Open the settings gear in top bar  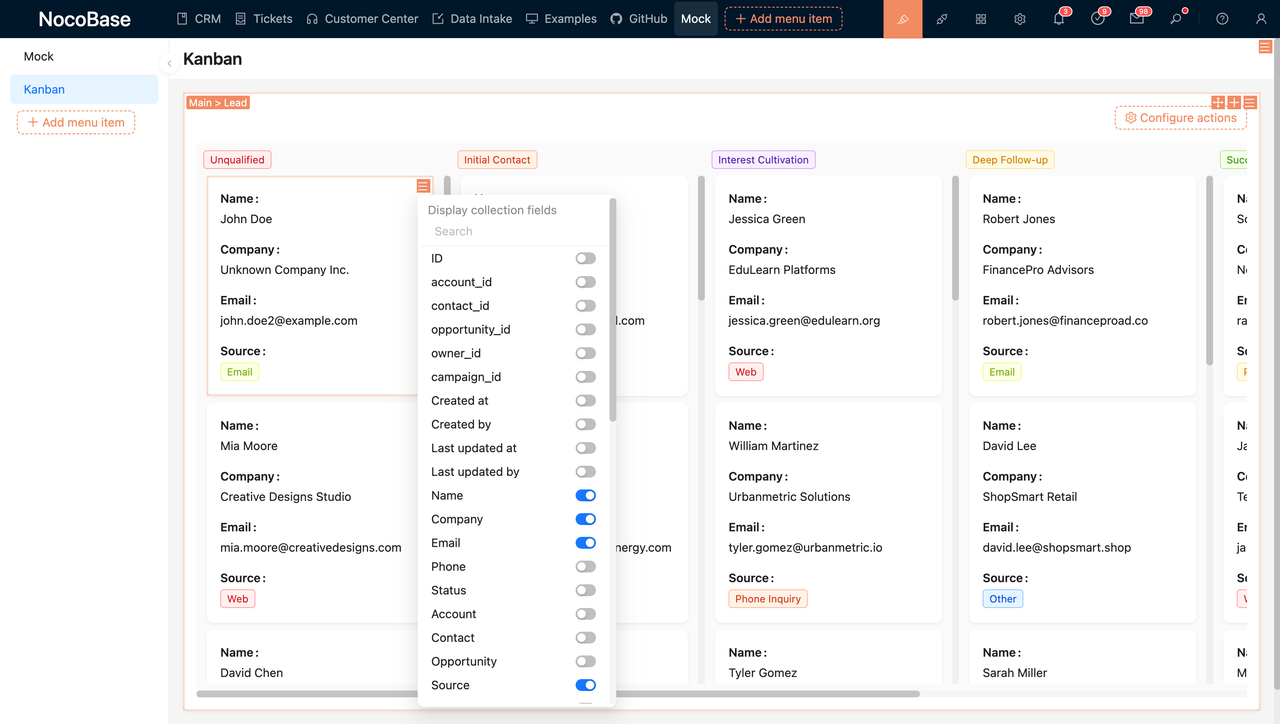(1019, 18)
